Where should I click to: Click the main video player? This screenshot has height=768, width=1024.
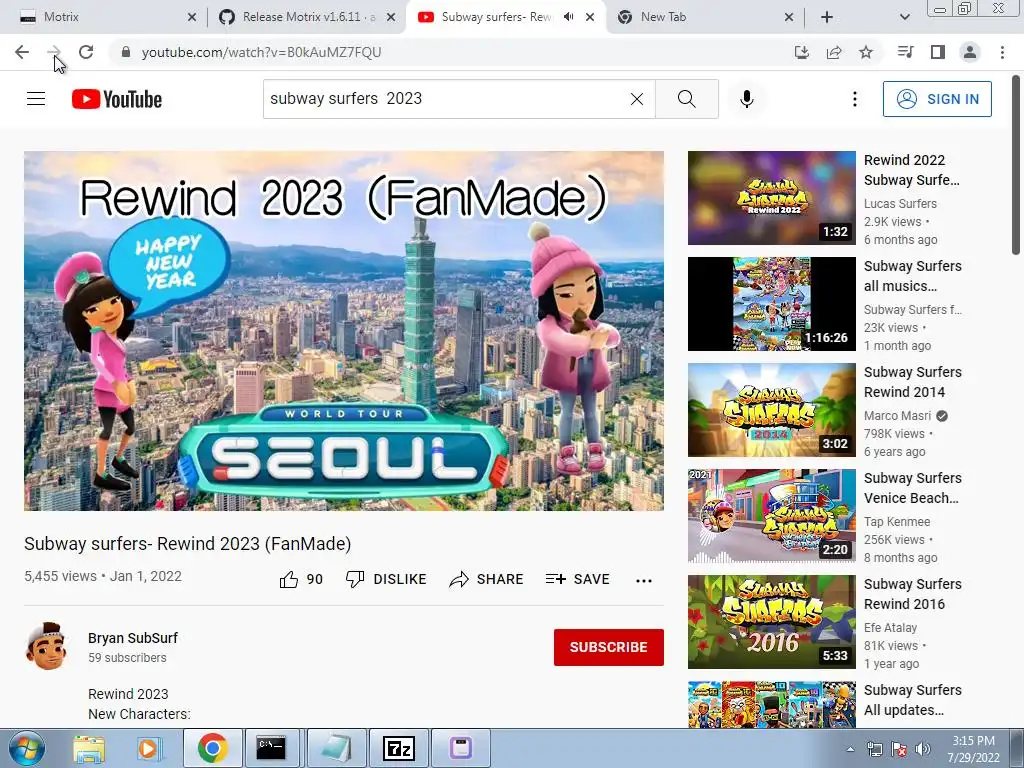[344, 330]
